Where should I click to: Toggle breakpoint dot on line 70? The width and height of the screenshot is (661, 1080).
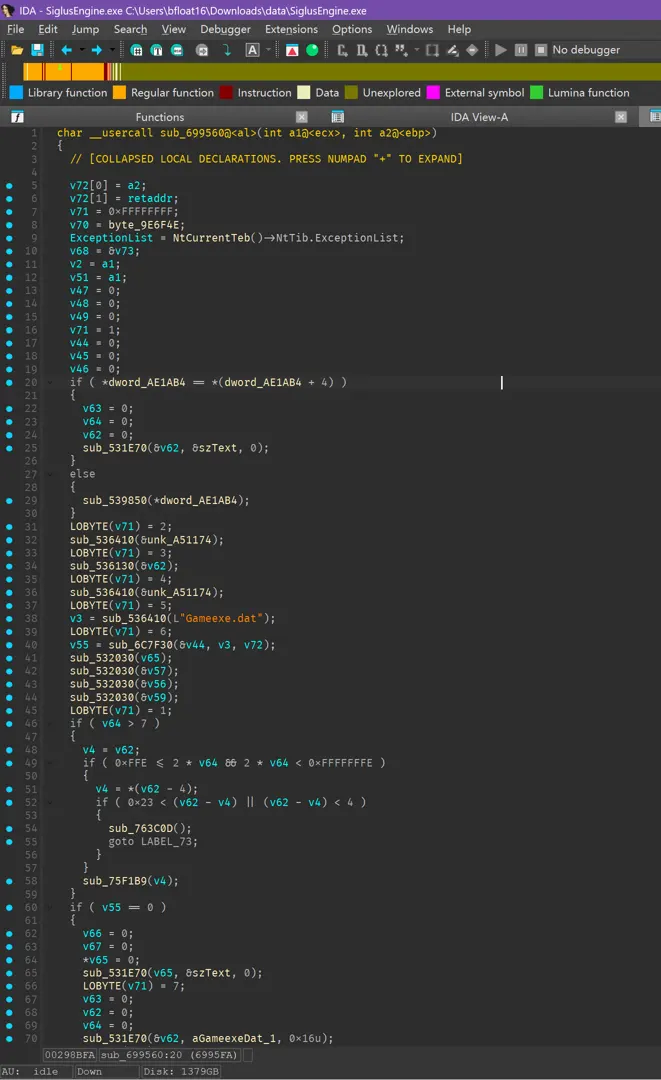9,1039
